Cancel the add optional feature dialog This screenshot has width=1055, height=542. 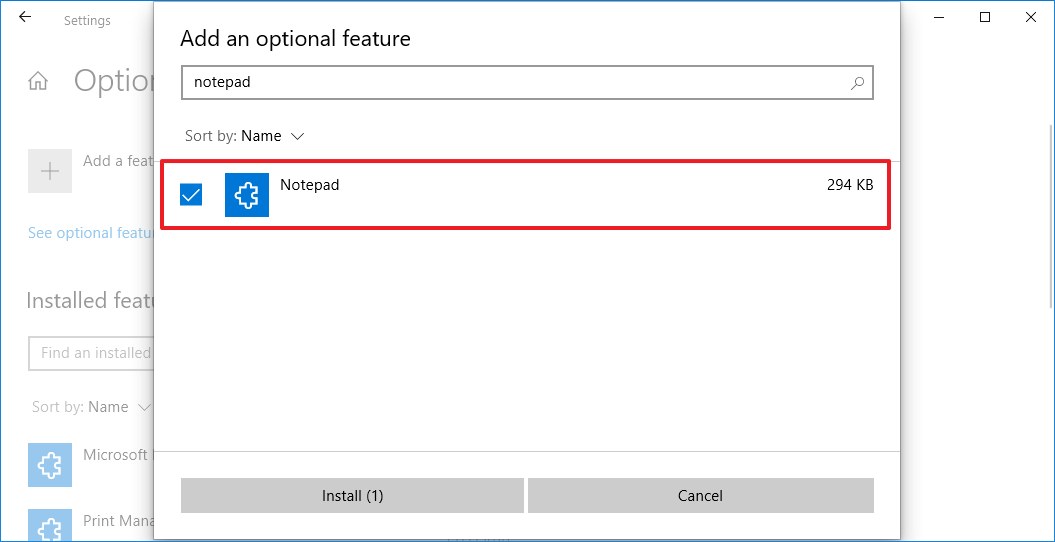coord(700,496)
